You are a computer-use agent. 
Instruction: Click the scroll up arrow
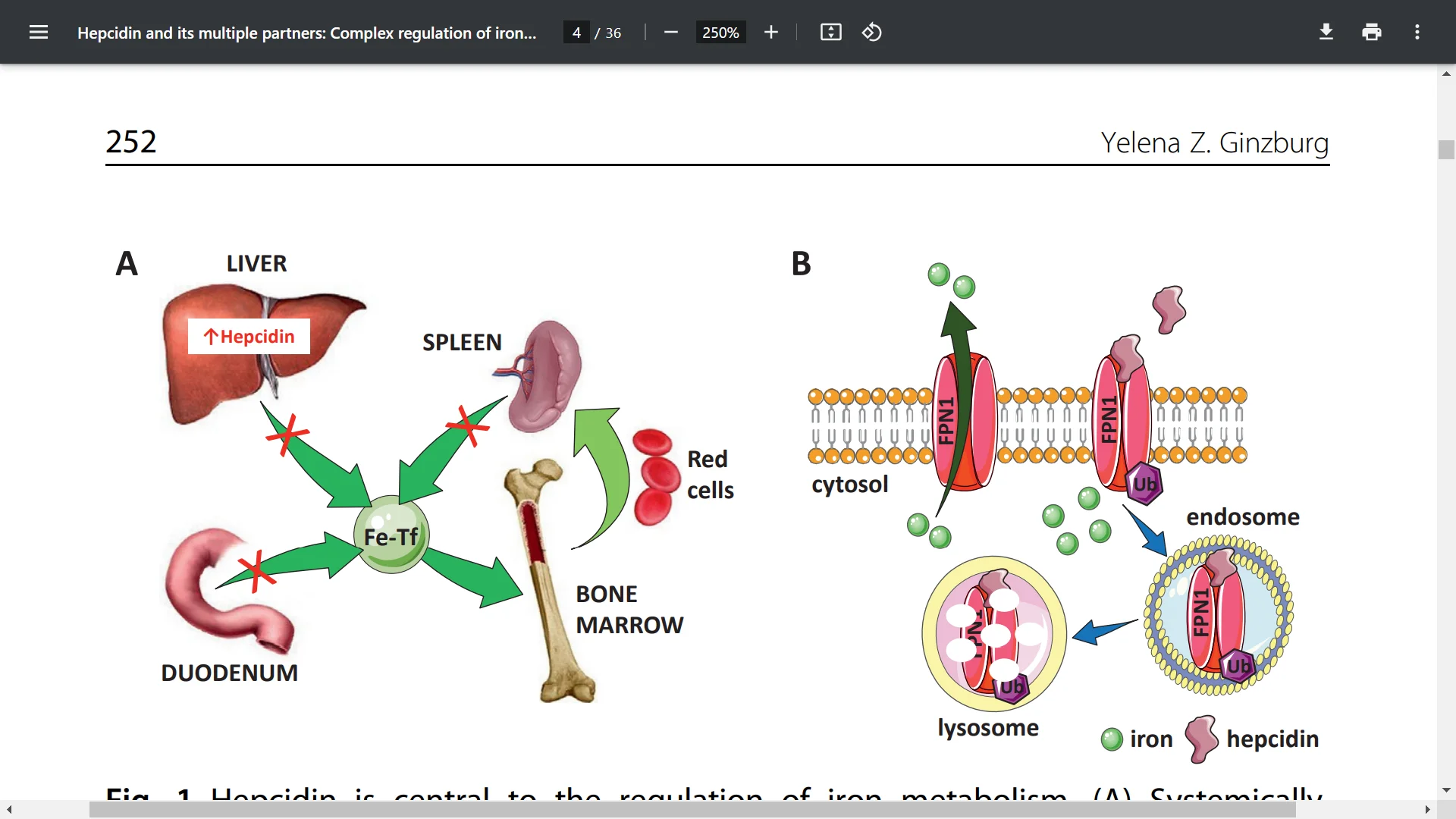[x=1446, y=74]
